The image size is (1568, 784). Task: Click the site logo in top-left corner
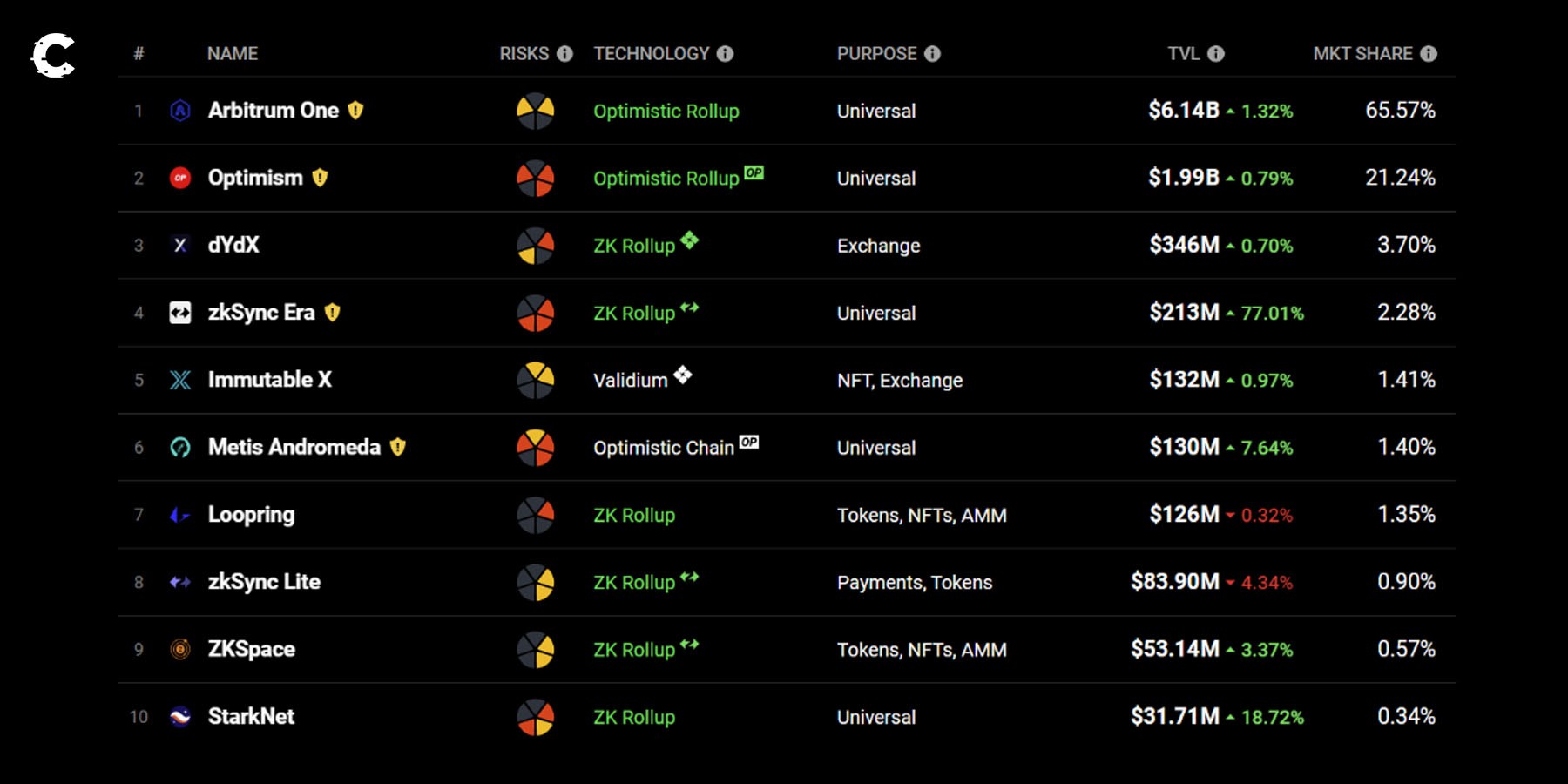(53, 56)
